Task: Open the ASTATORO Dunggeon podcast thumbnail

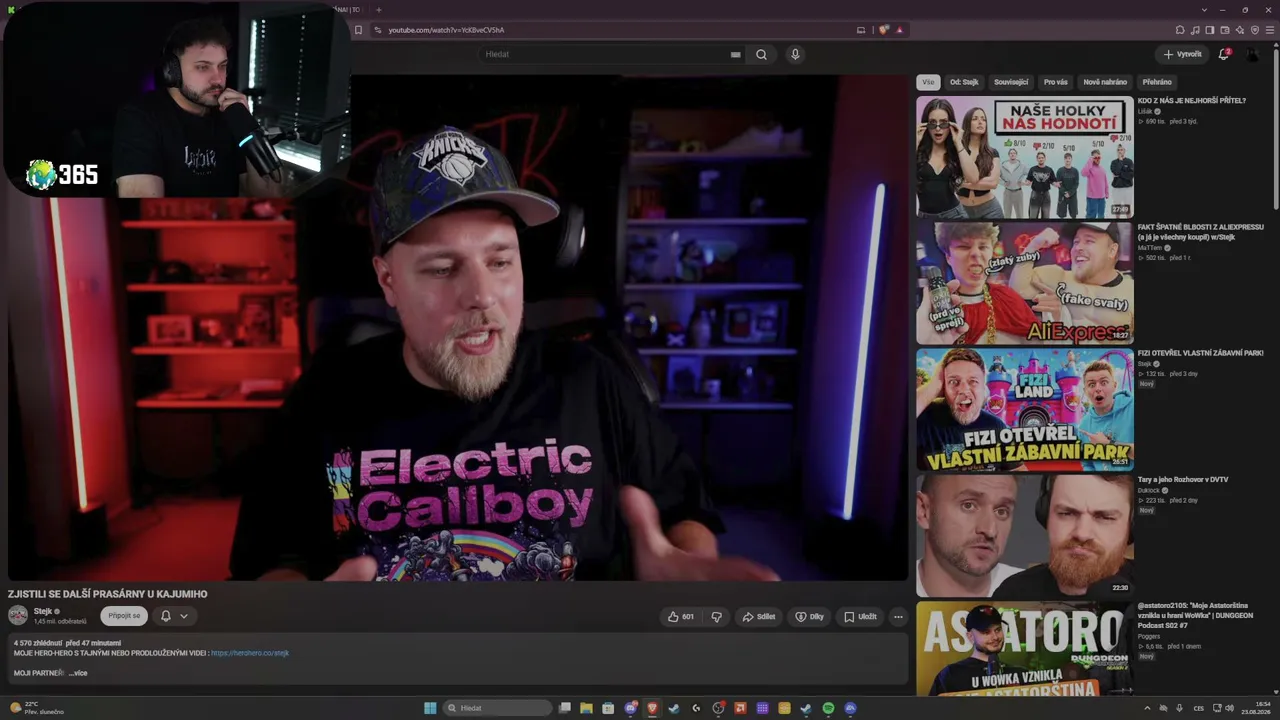Action: tap(1025, 648)
